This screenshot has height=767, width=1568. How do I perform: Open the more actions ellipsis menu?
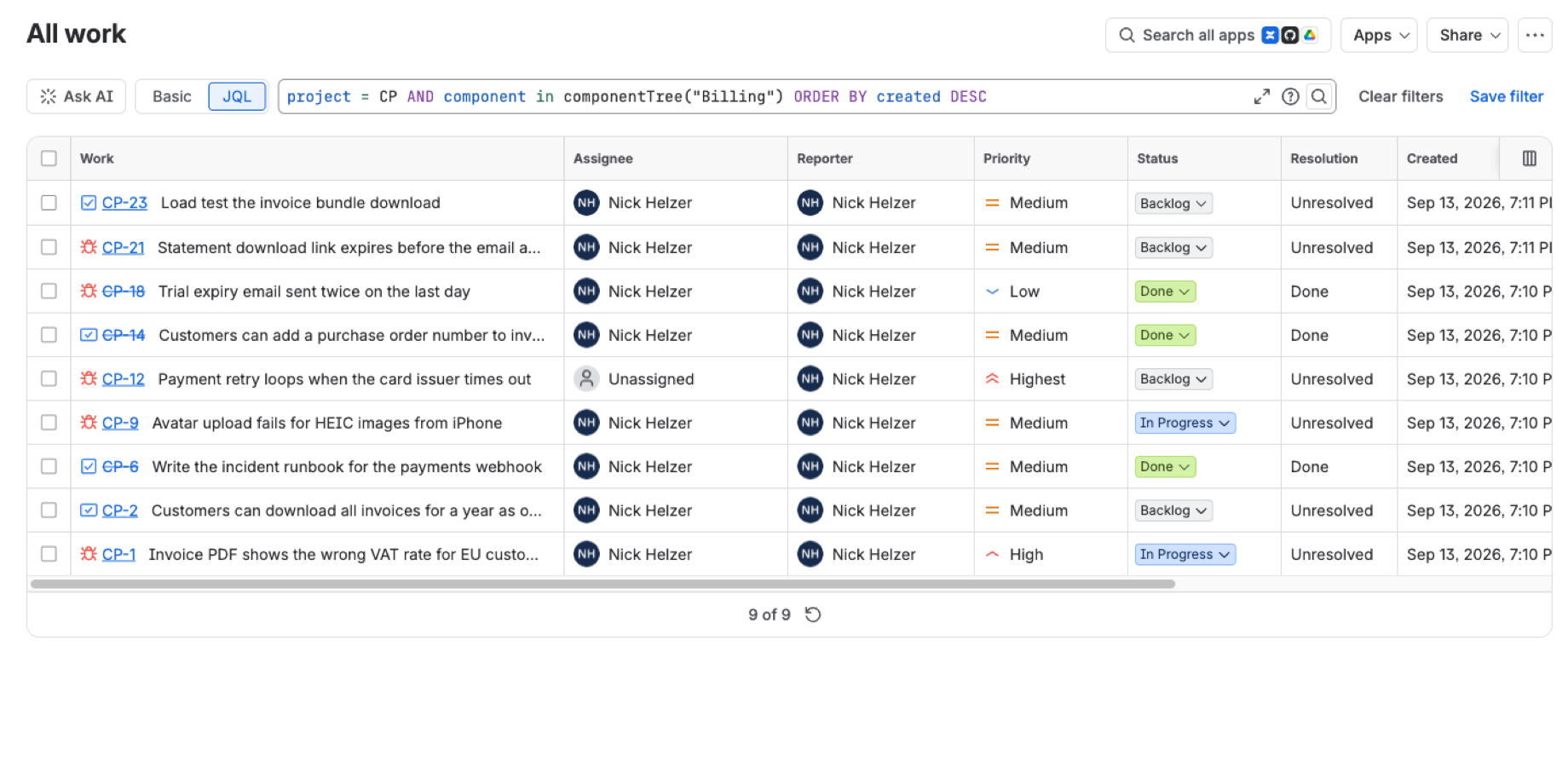[1535, 35]
